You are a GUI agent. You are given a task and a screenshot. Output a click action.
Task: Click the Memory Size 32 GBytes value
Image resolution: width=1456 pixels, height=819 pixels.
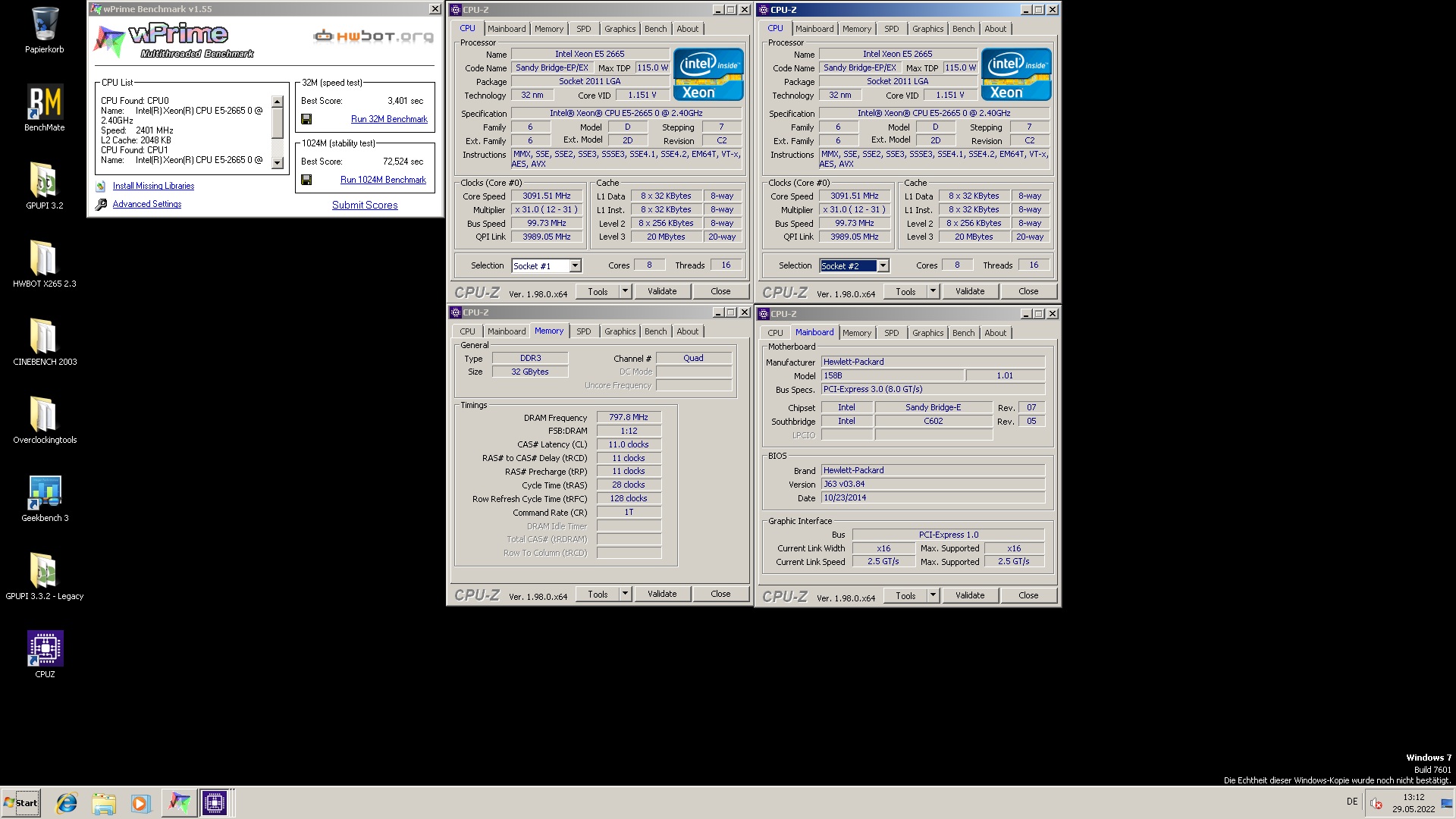[530, 372]
